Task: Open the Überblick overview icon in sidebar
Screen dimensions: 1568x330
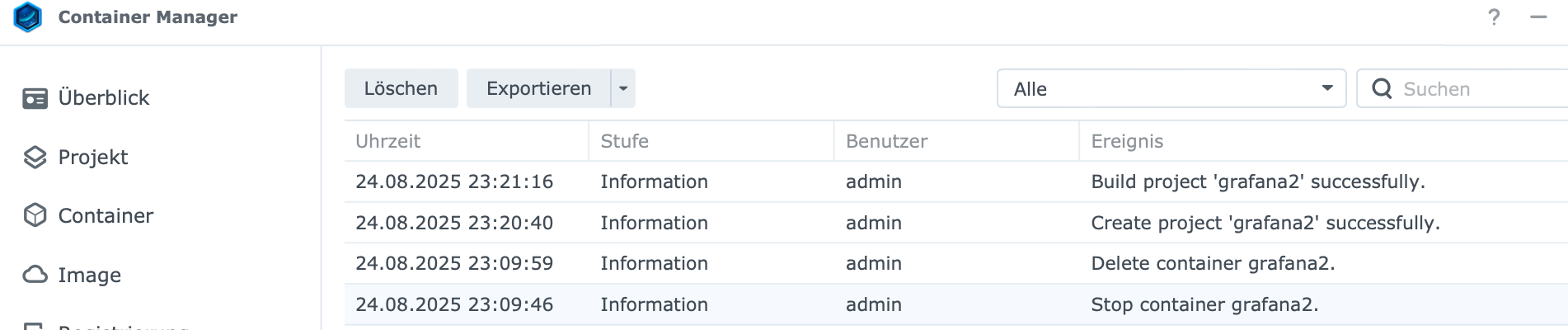Action: coord(35,98)
